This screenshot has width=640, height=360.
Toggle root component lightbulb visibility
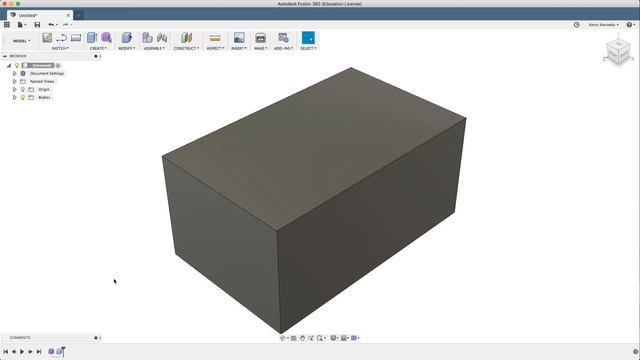click(x=17, y=65)
